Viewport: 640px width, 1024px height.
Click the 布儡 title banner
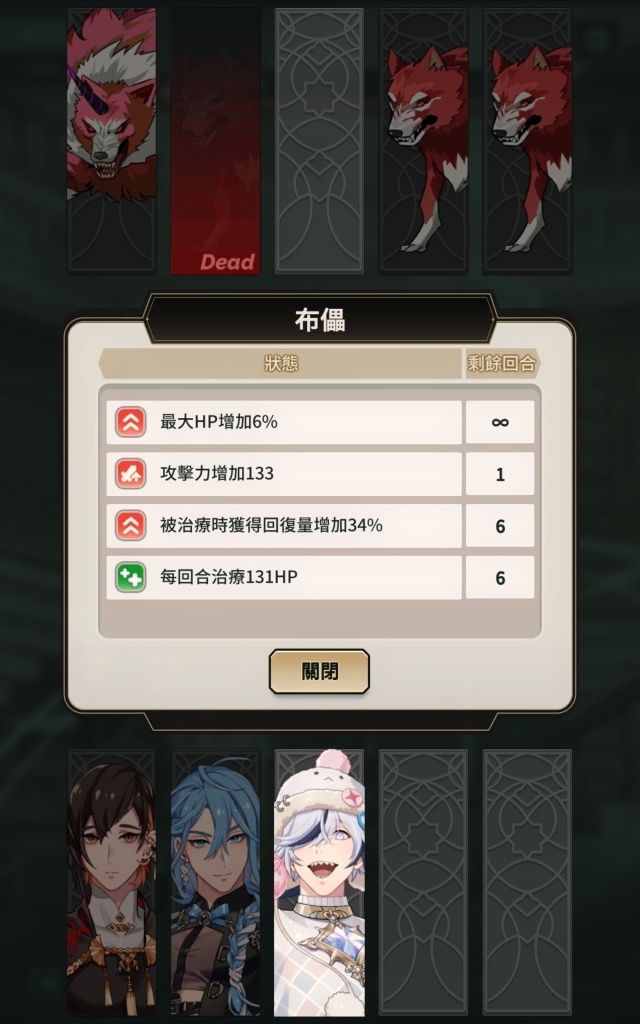[x=319, y=319]
